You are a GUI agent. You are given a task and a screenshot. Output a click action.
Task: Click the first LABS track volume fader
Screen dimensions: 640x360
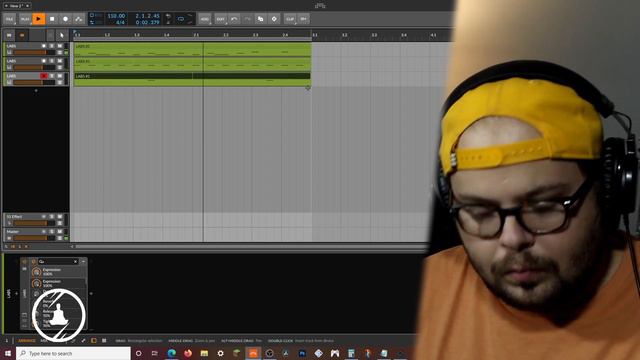coord(34,53)
